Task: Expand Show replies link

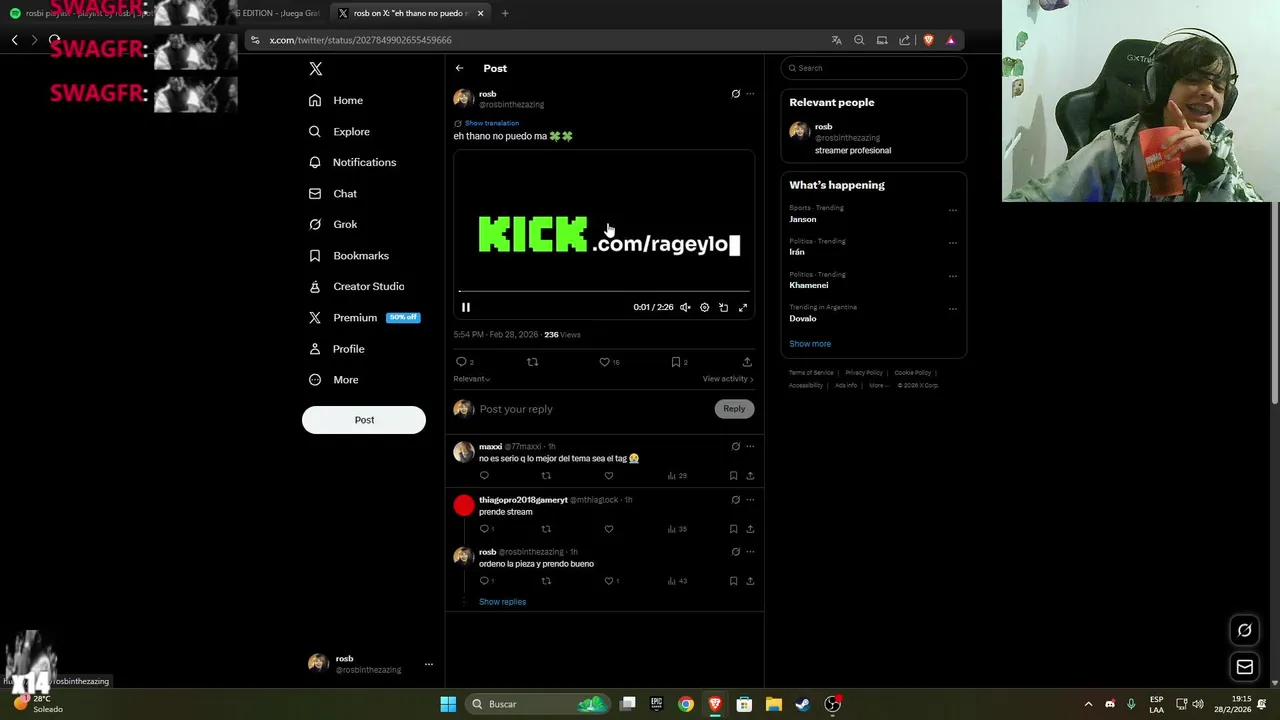Action: pos(502,602)
